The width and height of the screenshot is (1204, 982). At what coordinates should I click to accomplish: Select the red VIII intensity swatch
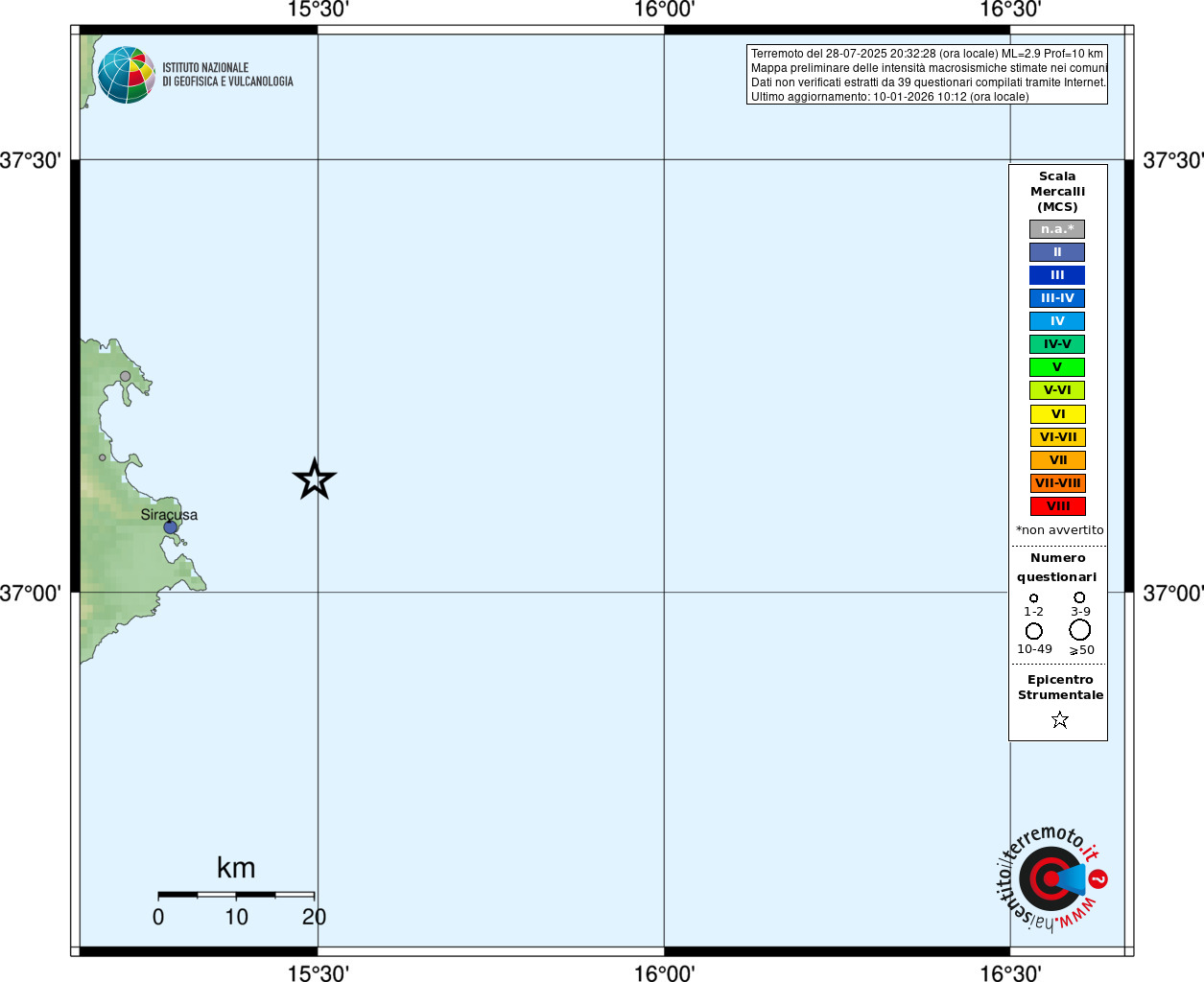1057,506
